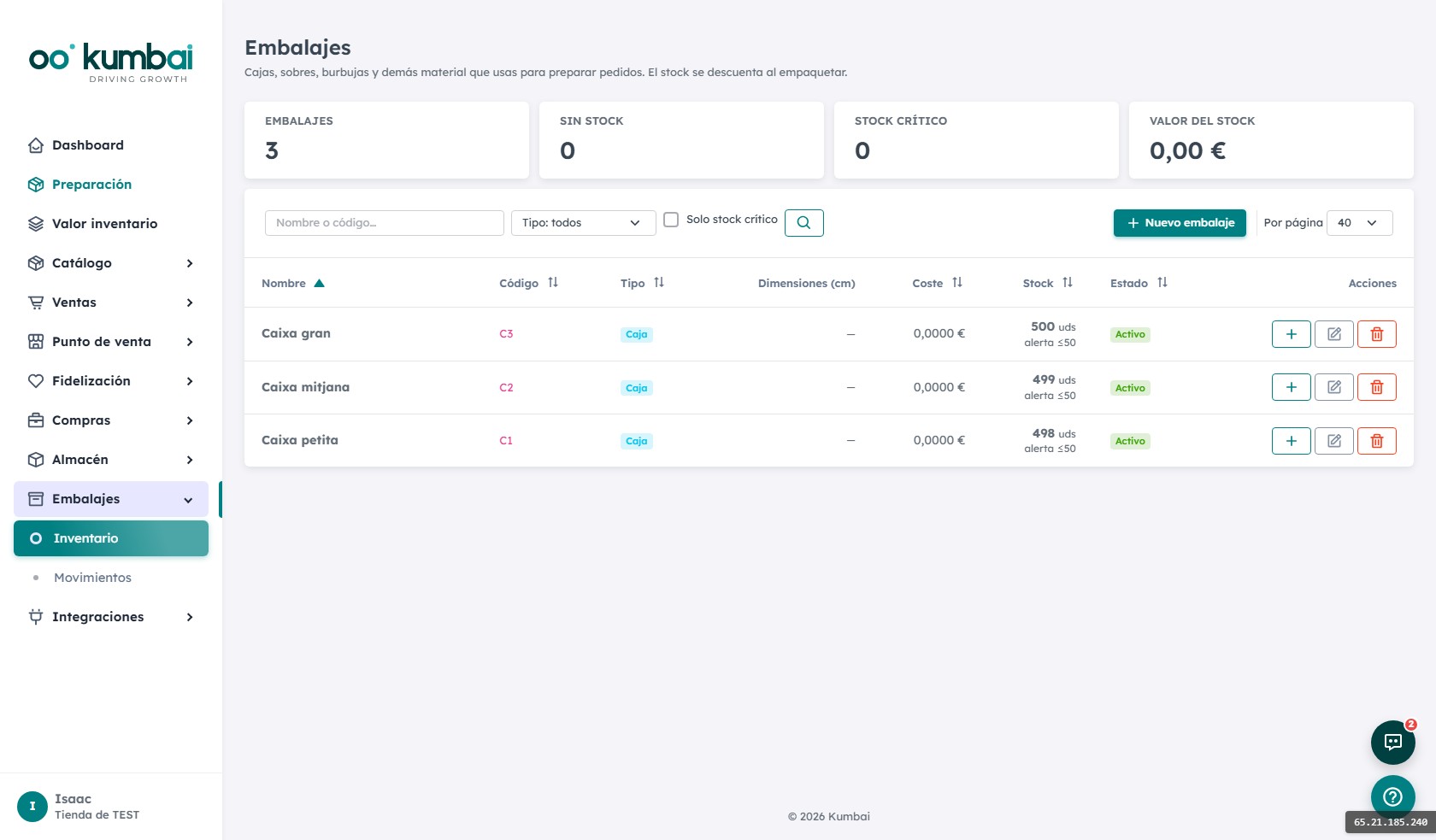Expand the Catálogo sidebar menu

(x=111, y=263)
